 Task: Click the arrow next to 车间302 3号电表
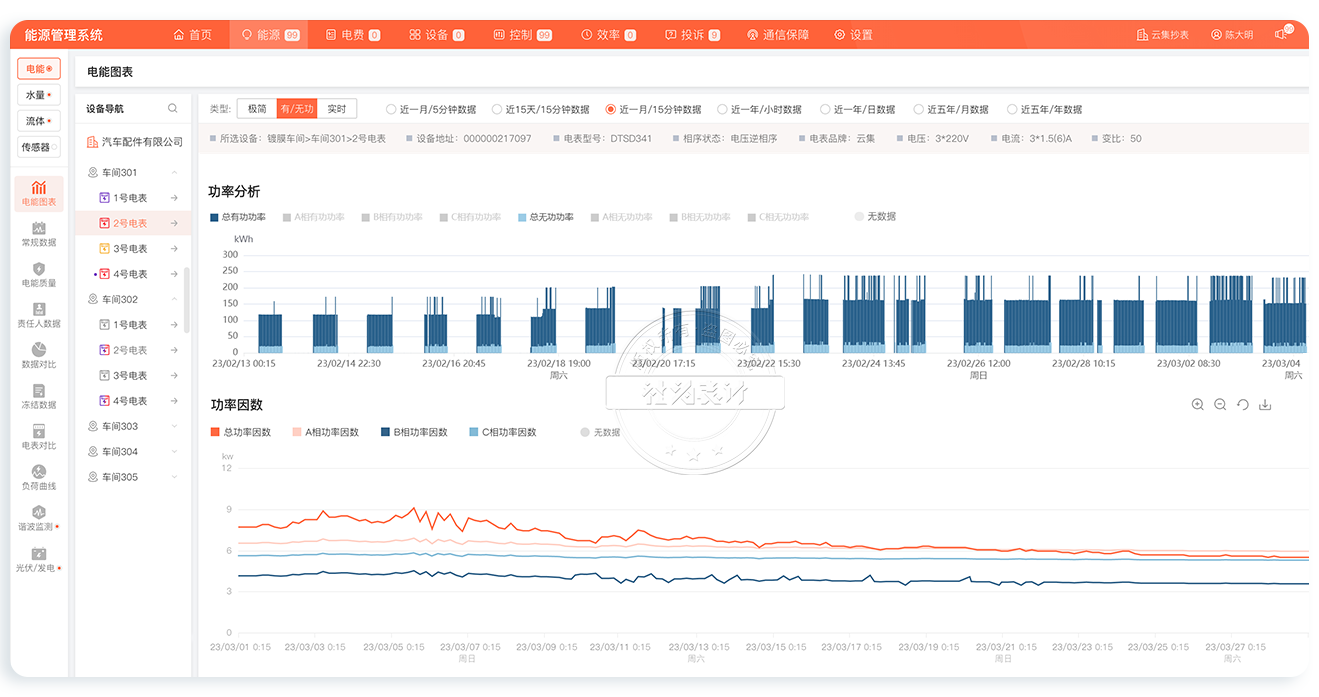click(174, 376)
